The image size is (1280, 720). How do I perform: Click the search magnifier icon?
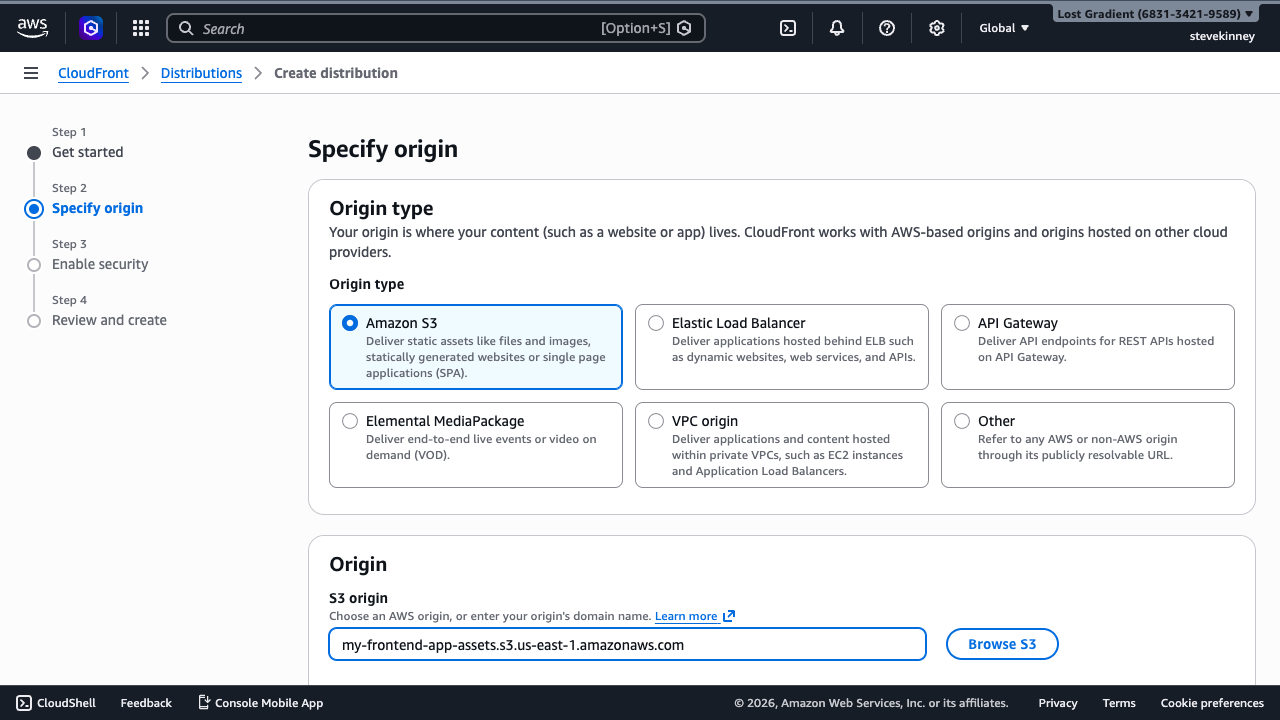coord(186,28)
